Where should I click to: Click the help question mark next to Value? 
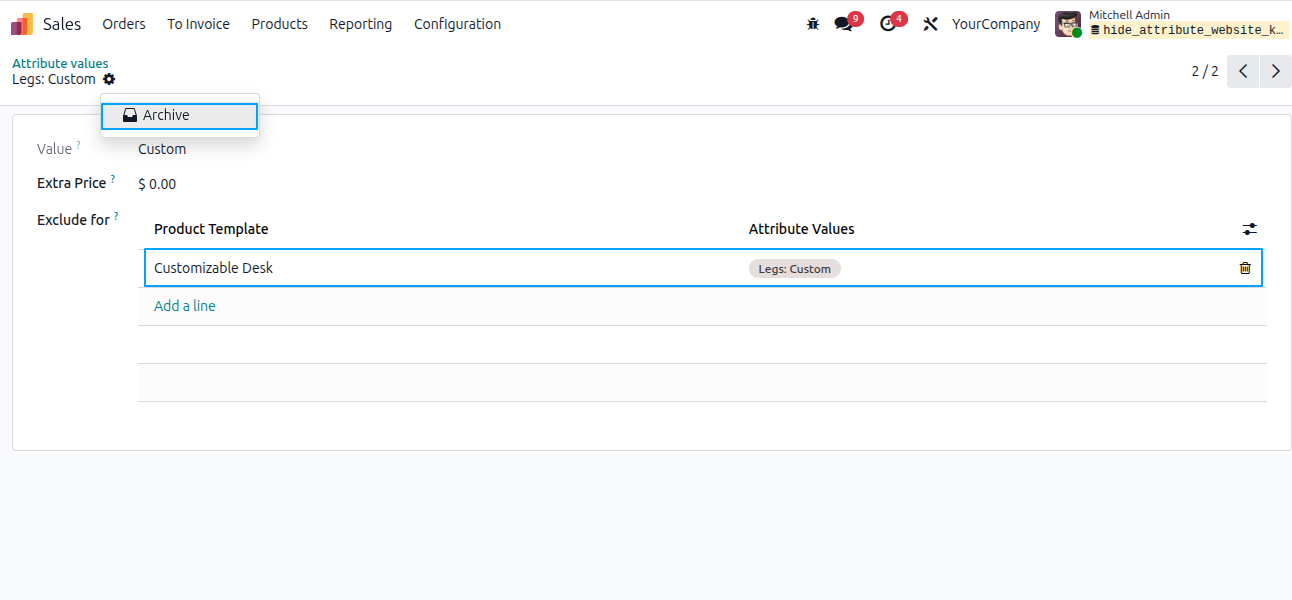78,145
